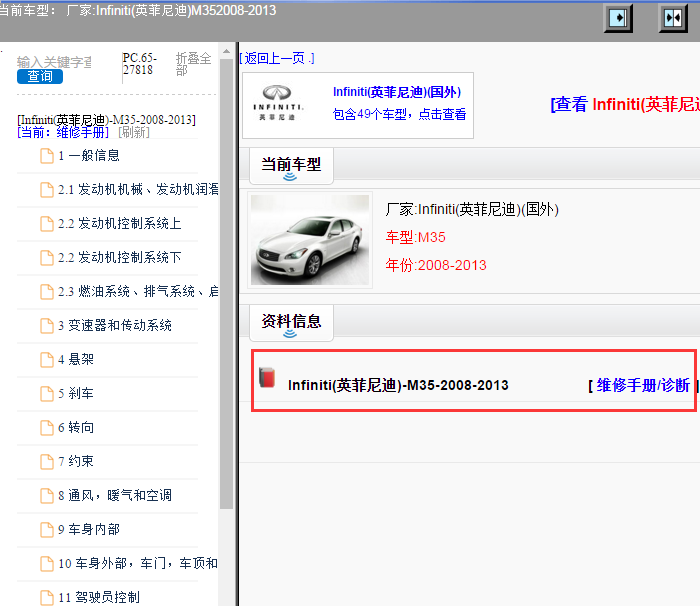Image resolution: width=700 pixels, height=606 pixels.
Task: Select the 7 约束 entry
Action: (76, 461)
